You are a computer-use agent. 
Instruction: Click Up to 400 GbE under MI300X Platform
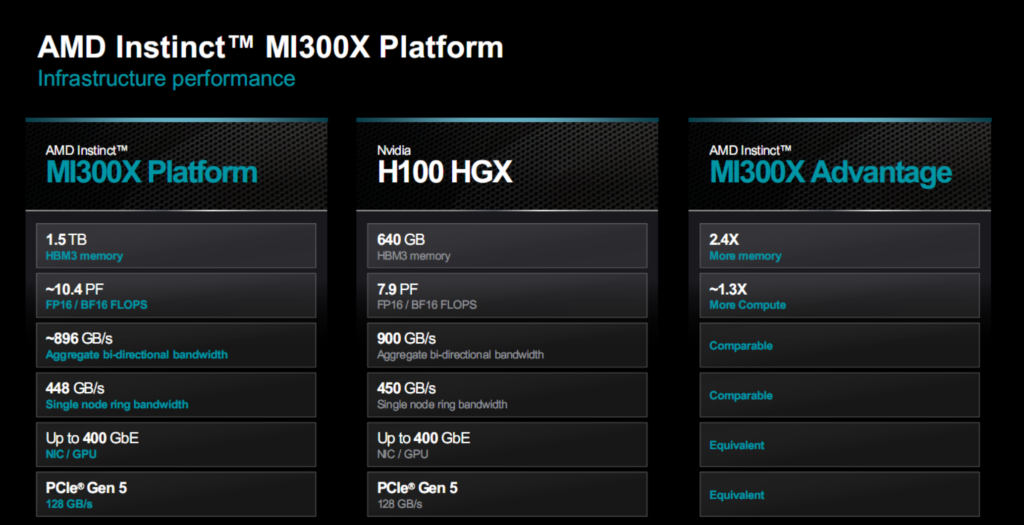pos(176,444)
